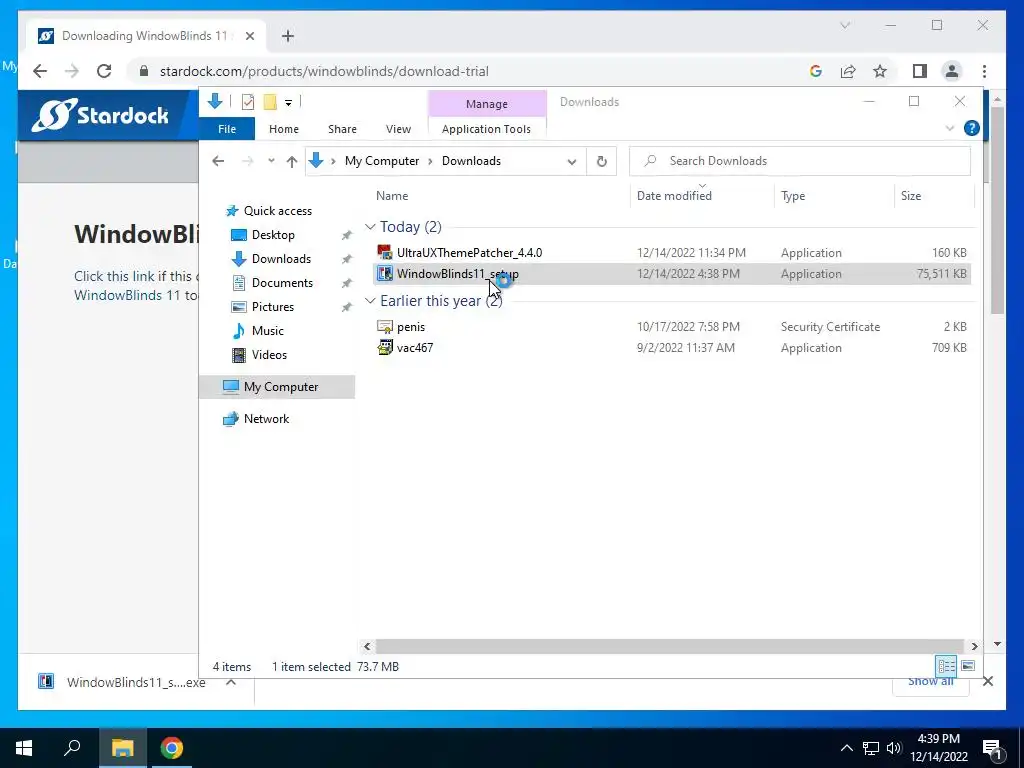Reload the Chrome page
Screen dimensions: 1024x768
point(104,71)
